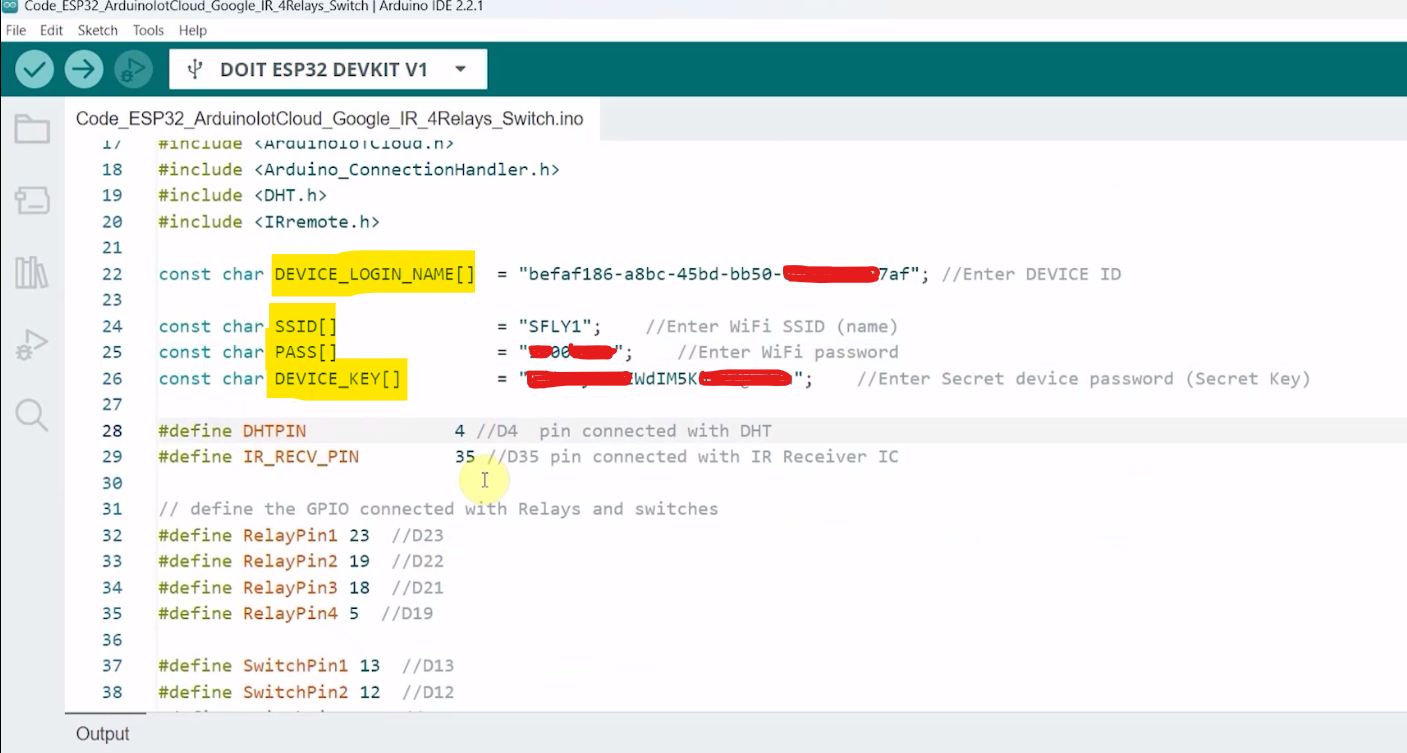The width and height of the screenshot is (1407, 753).
Task: Verify the sketch with the checkmark icon
Action: [33, 68]
